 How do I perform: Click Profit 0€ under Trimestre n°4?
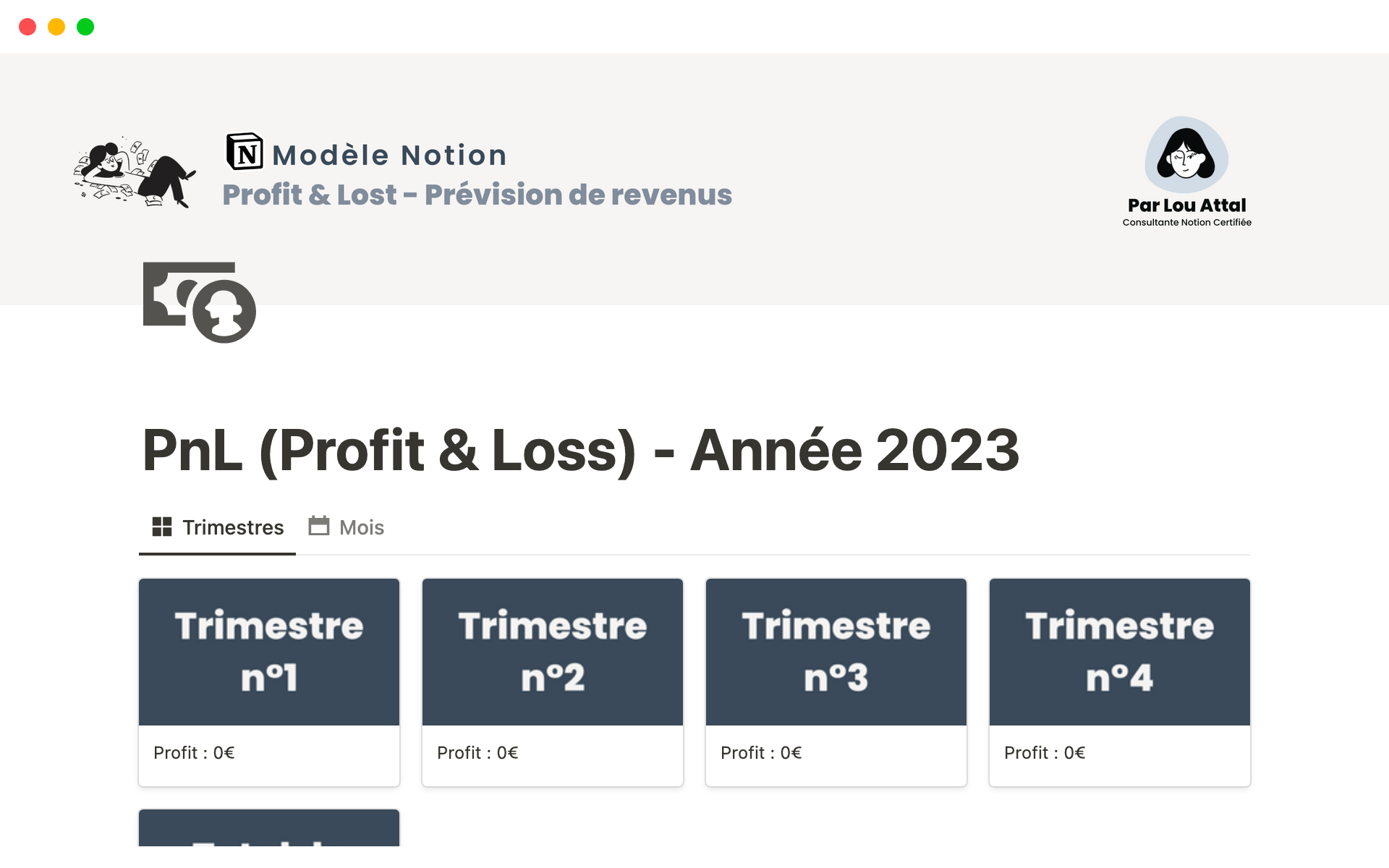(x=1045, y=753)
